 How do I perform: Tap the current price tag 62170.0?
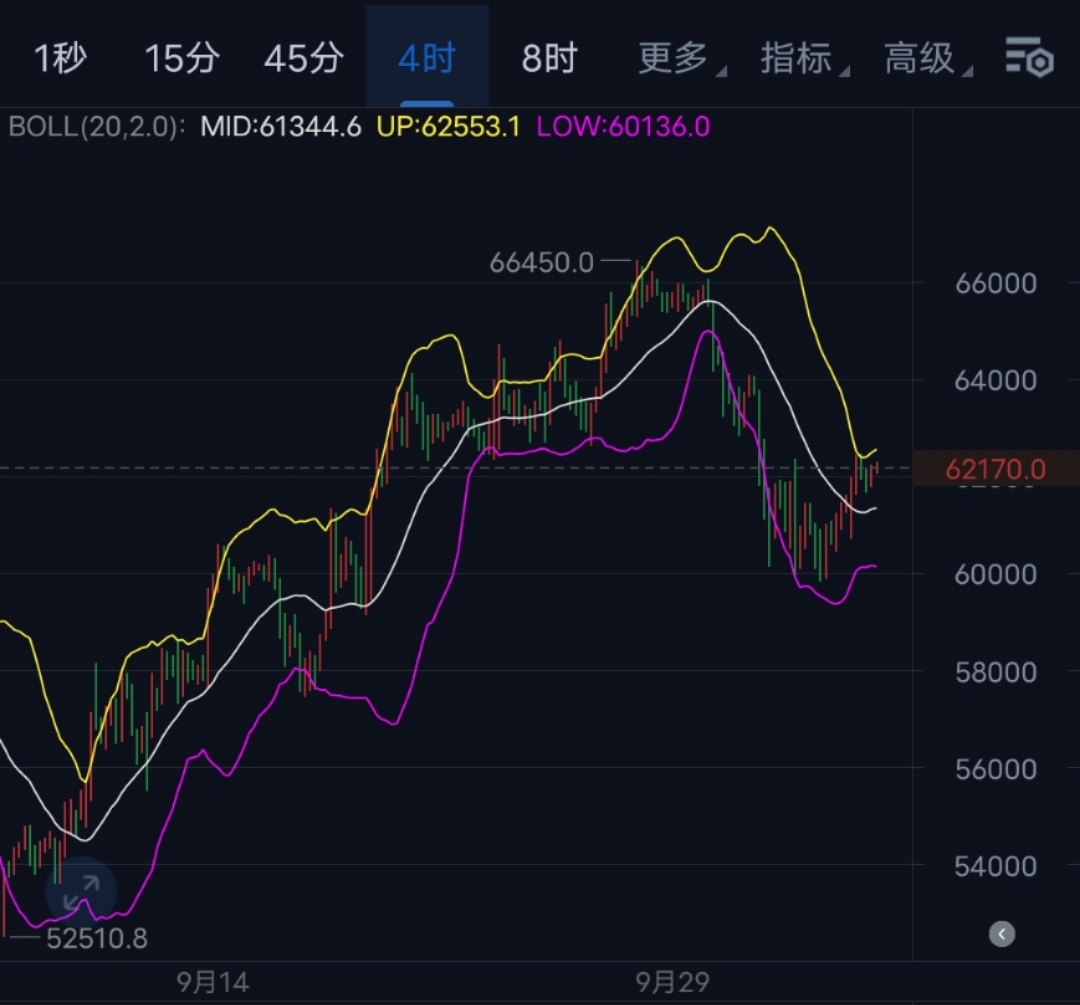point(995,469)
